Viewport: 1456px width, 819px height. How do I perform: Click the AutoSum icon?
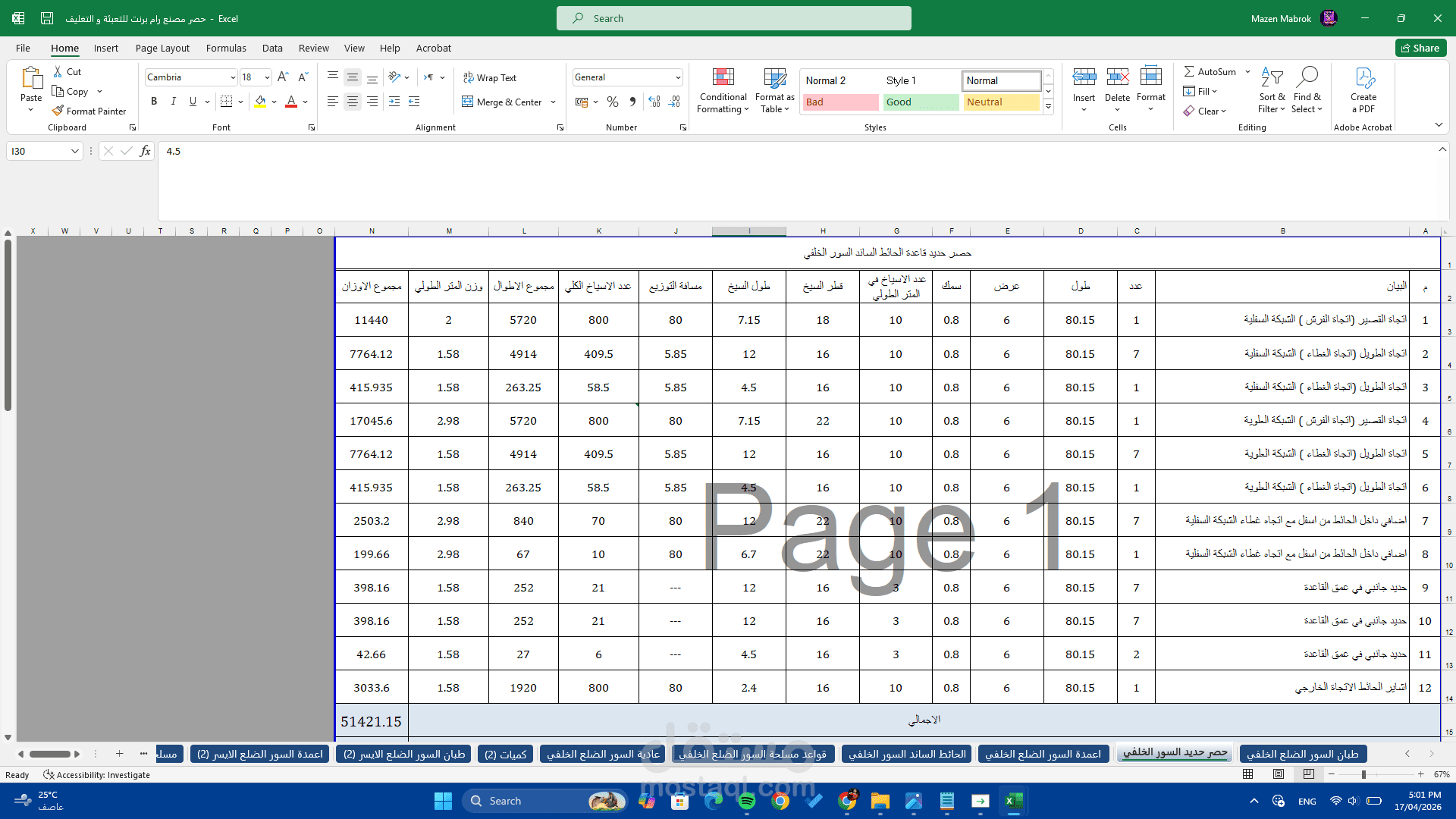click(x=1190, y=71)
